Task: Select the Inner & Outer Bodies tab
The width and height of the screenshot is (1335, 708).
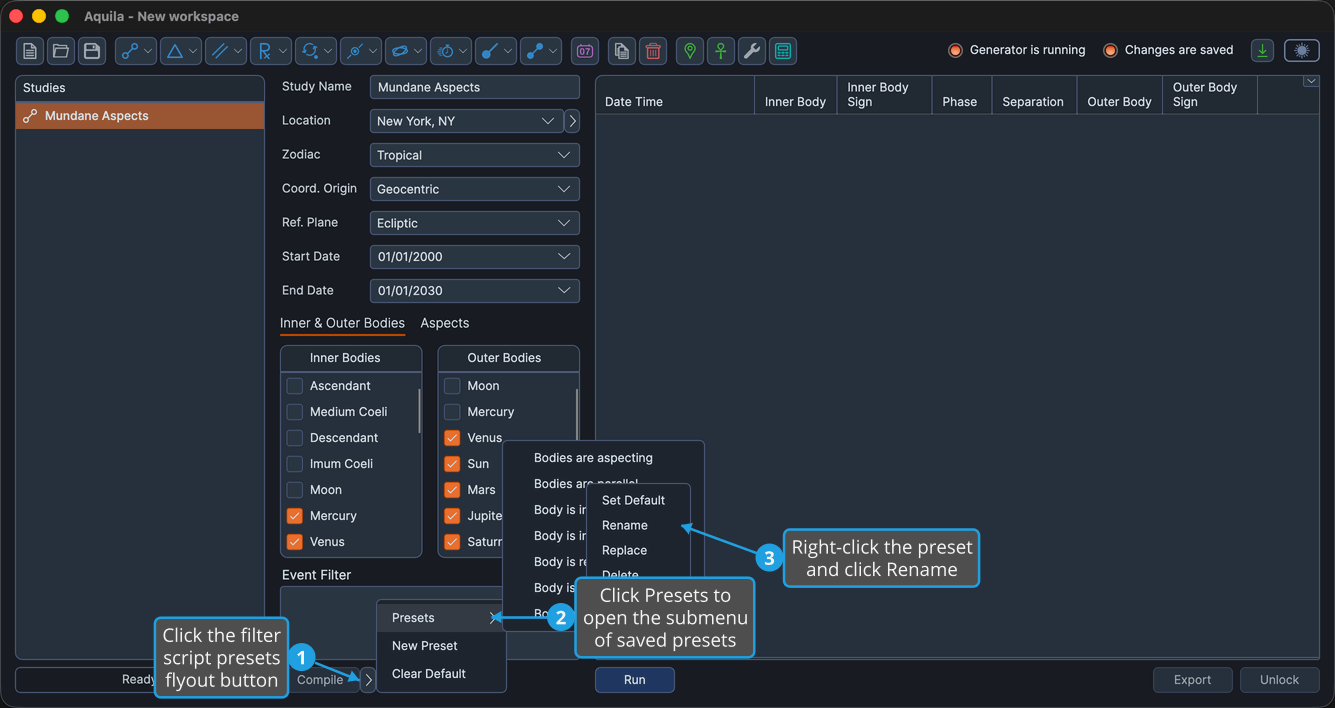Action: 342,323
